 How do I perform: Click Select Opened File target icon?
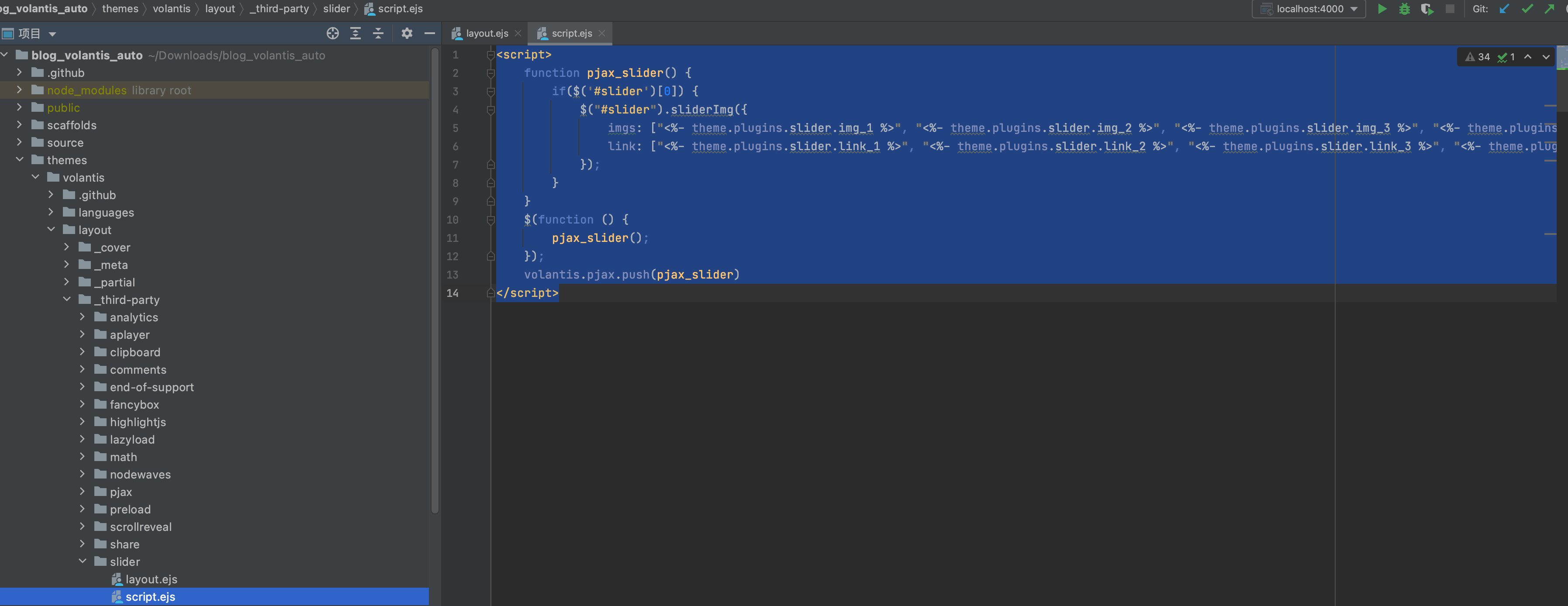pyautogui.click(x=333, y=34)
